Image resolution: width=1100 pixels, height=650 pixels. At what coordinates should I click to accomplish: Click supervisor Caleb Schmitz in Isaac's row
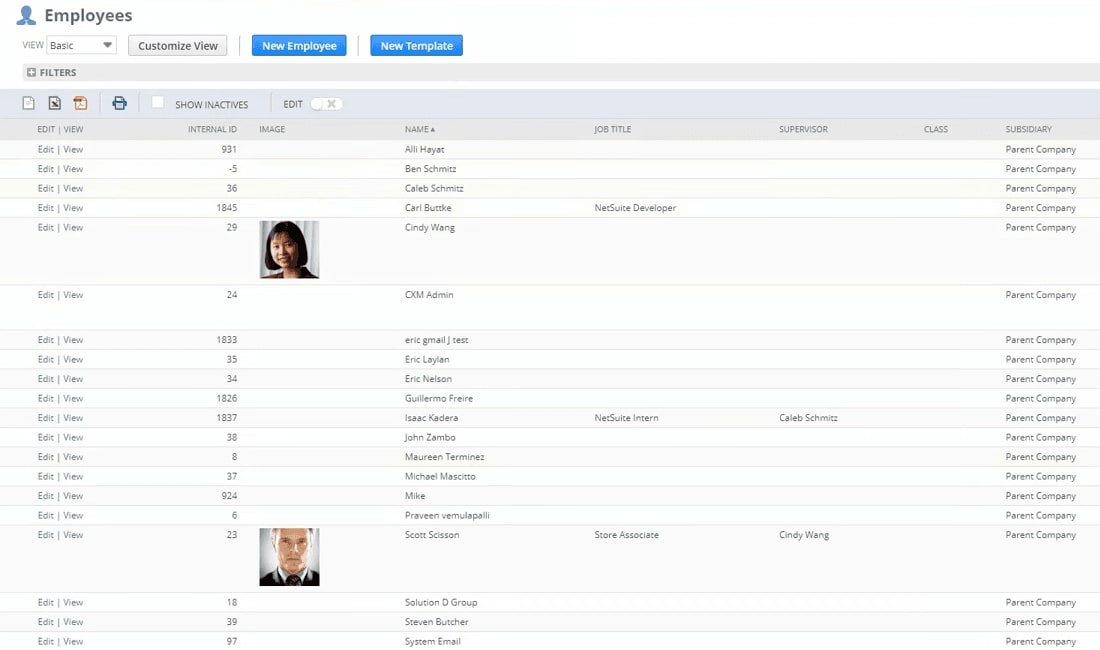[808, 418]
